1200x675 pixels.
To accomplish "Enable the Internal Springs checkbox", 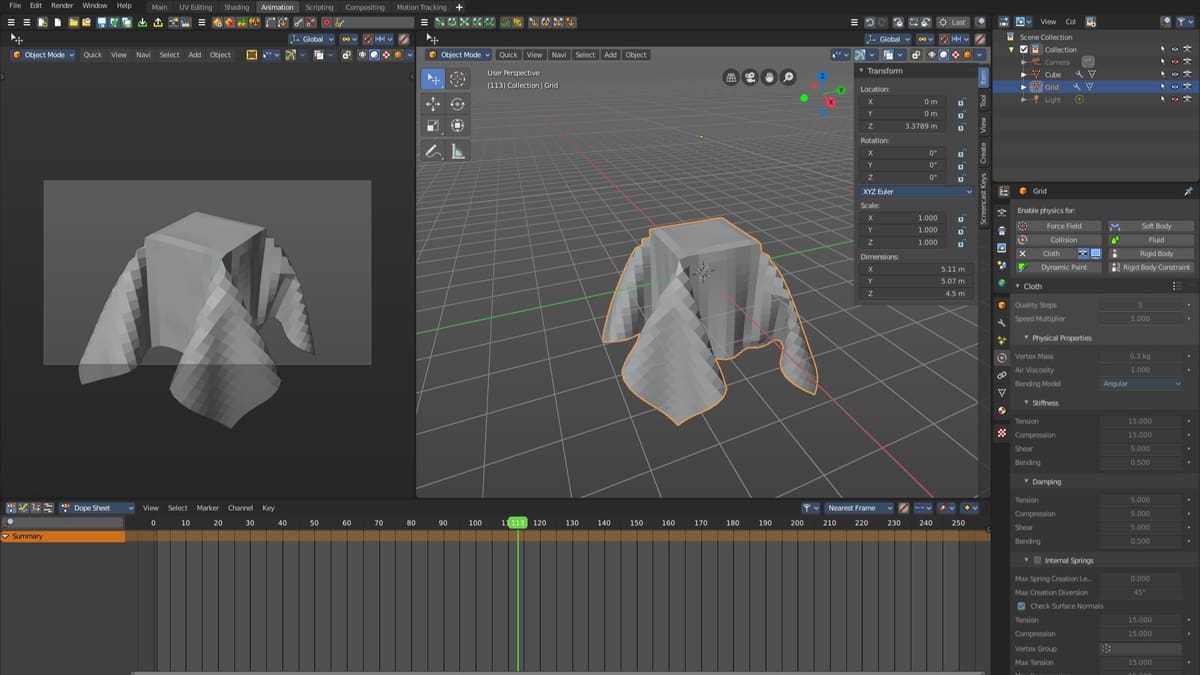I will [x=1037, y=560].
